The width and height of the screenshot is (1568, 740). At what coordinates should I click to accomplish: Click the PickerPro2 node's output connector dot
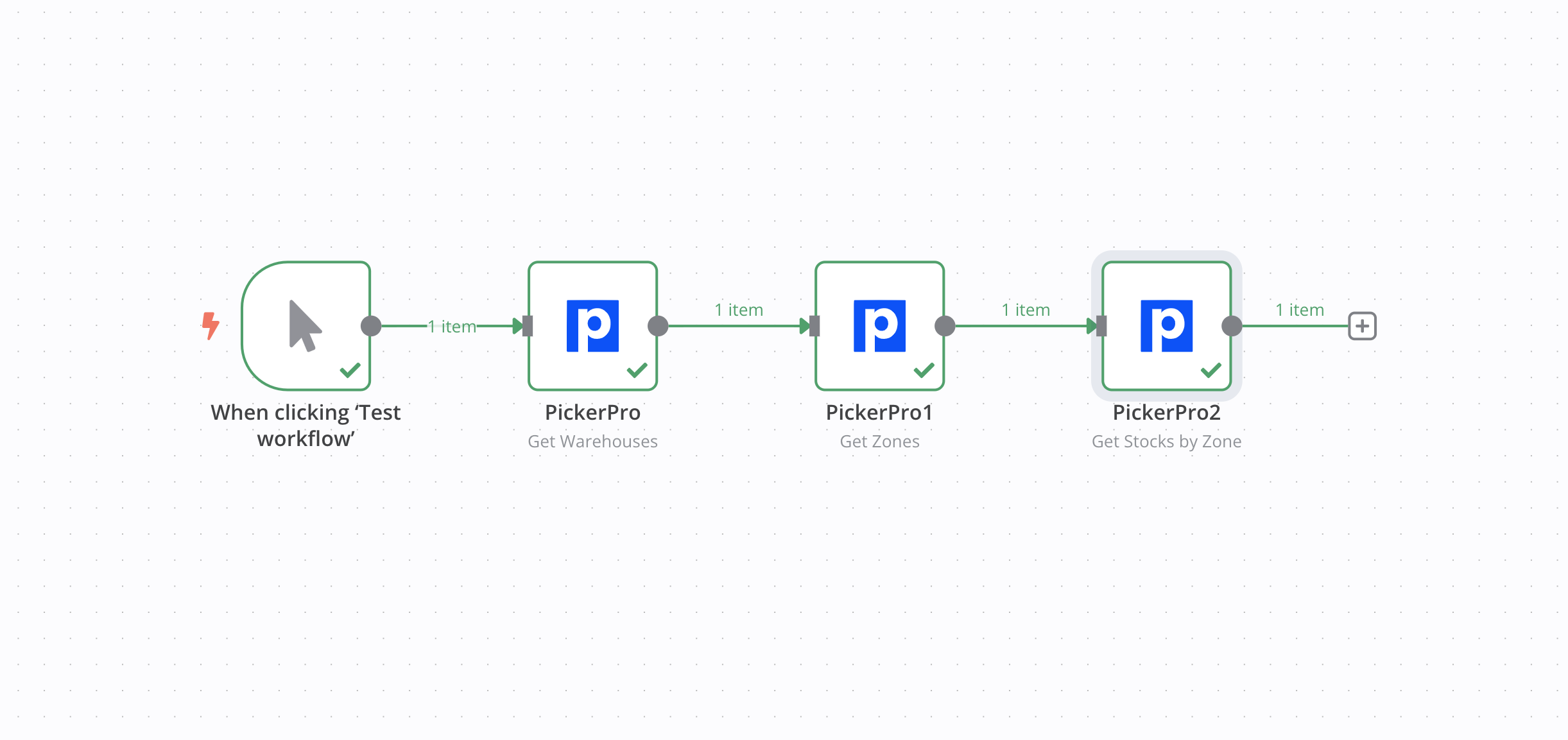coord(1232,326)
